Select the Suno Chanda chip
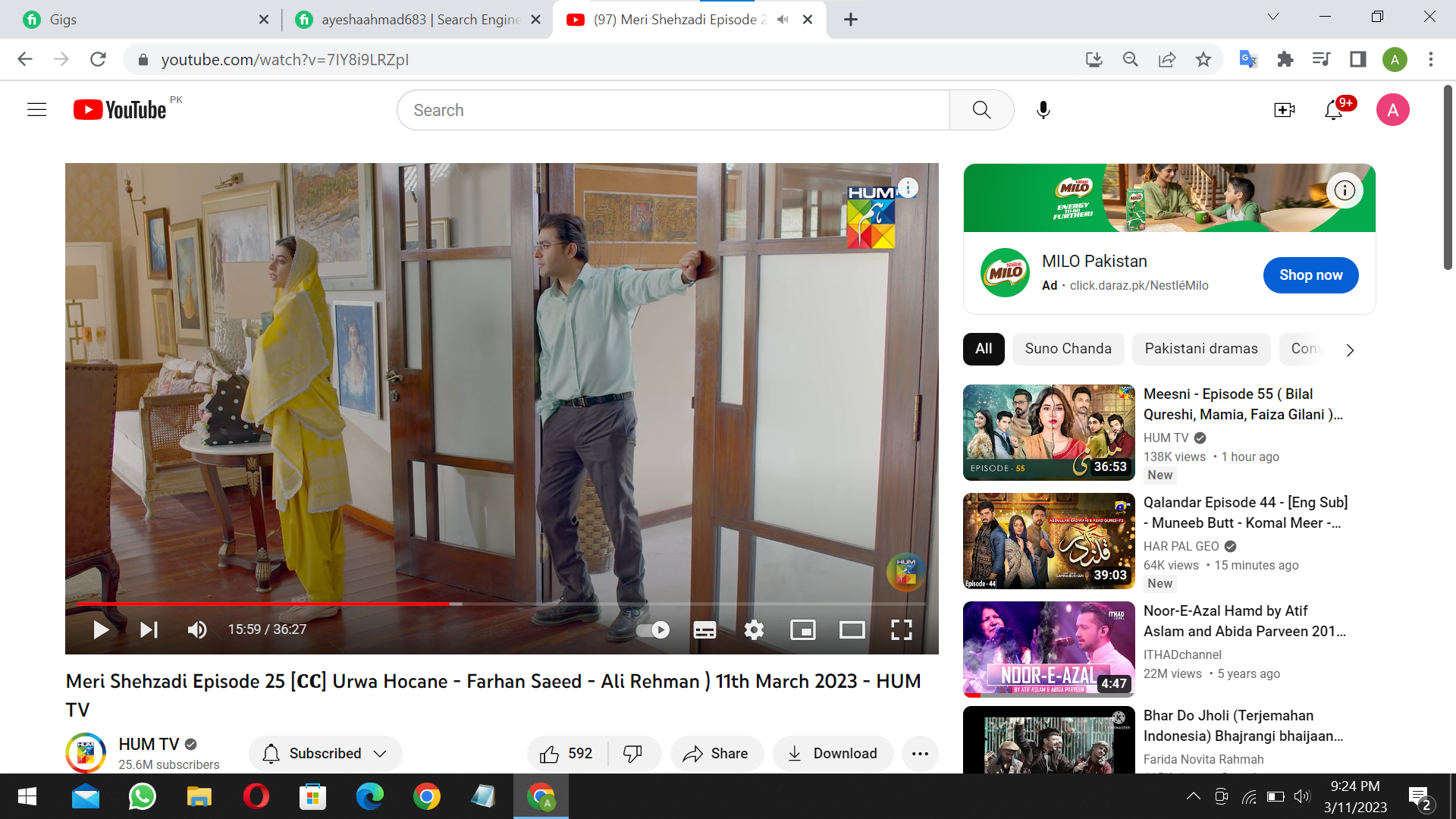This screenshot has height=819, width=1456. [x=1068, y=349]
